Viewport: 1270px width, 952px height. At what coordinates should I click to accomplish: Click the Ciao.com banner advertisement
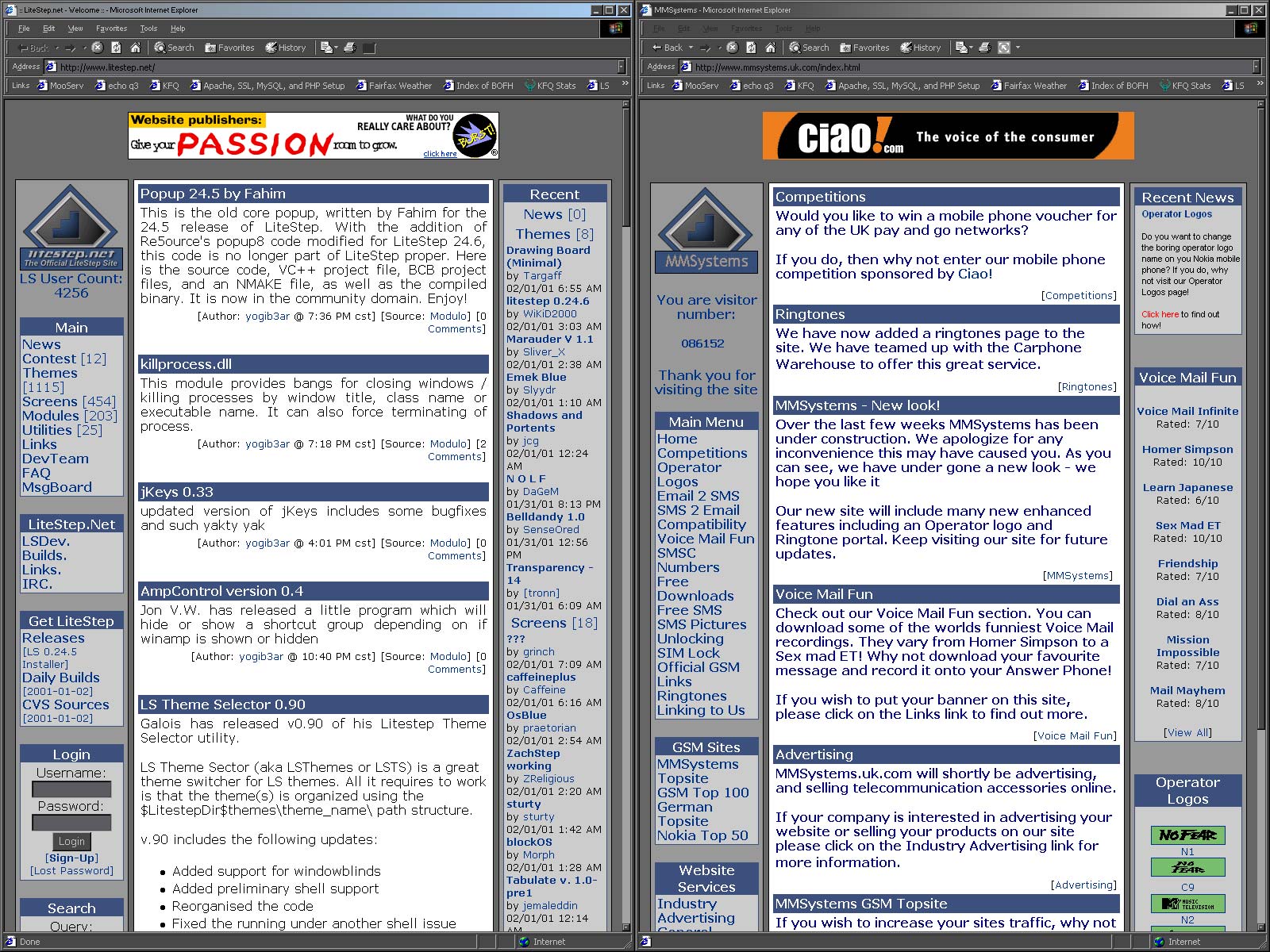[x=948, y=136]
